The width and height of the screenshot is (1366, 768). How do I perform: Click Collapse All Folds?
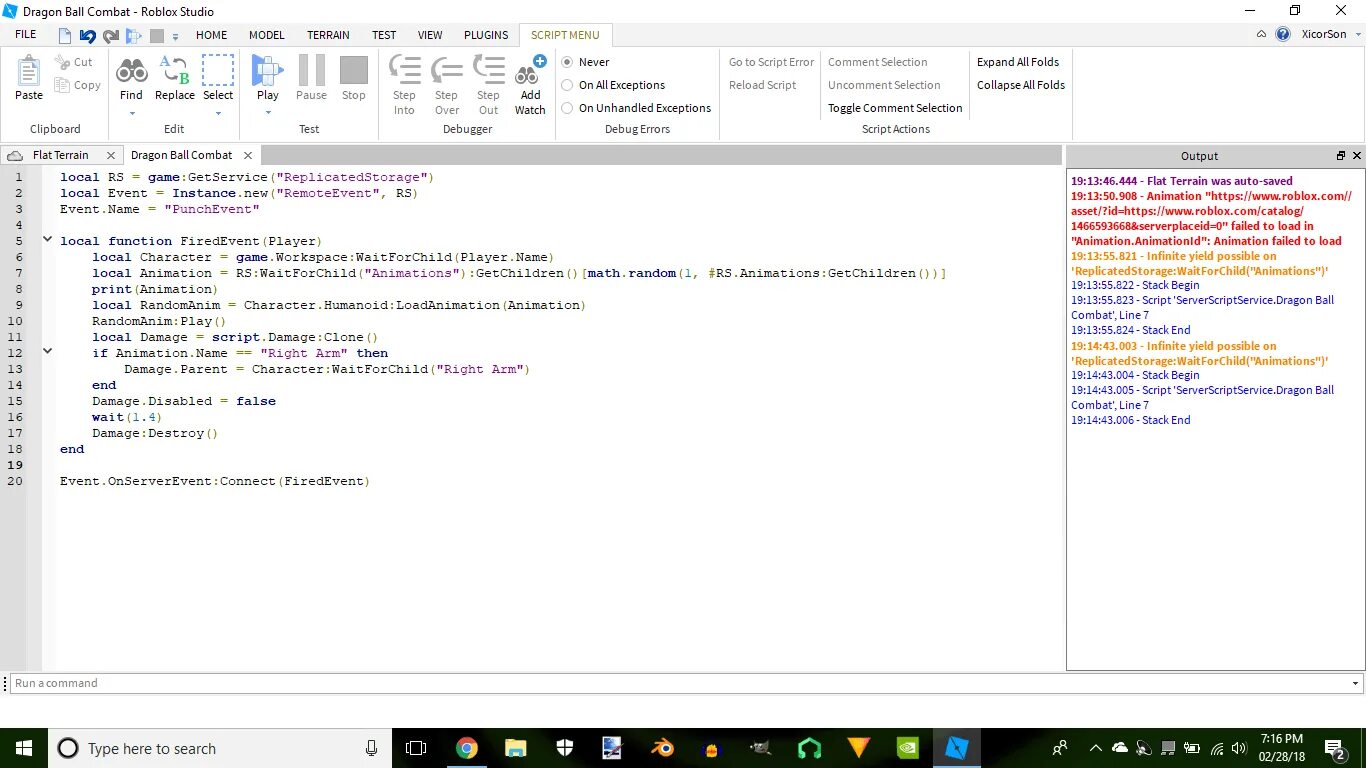pyautogui.click(x=1021, y=85)
